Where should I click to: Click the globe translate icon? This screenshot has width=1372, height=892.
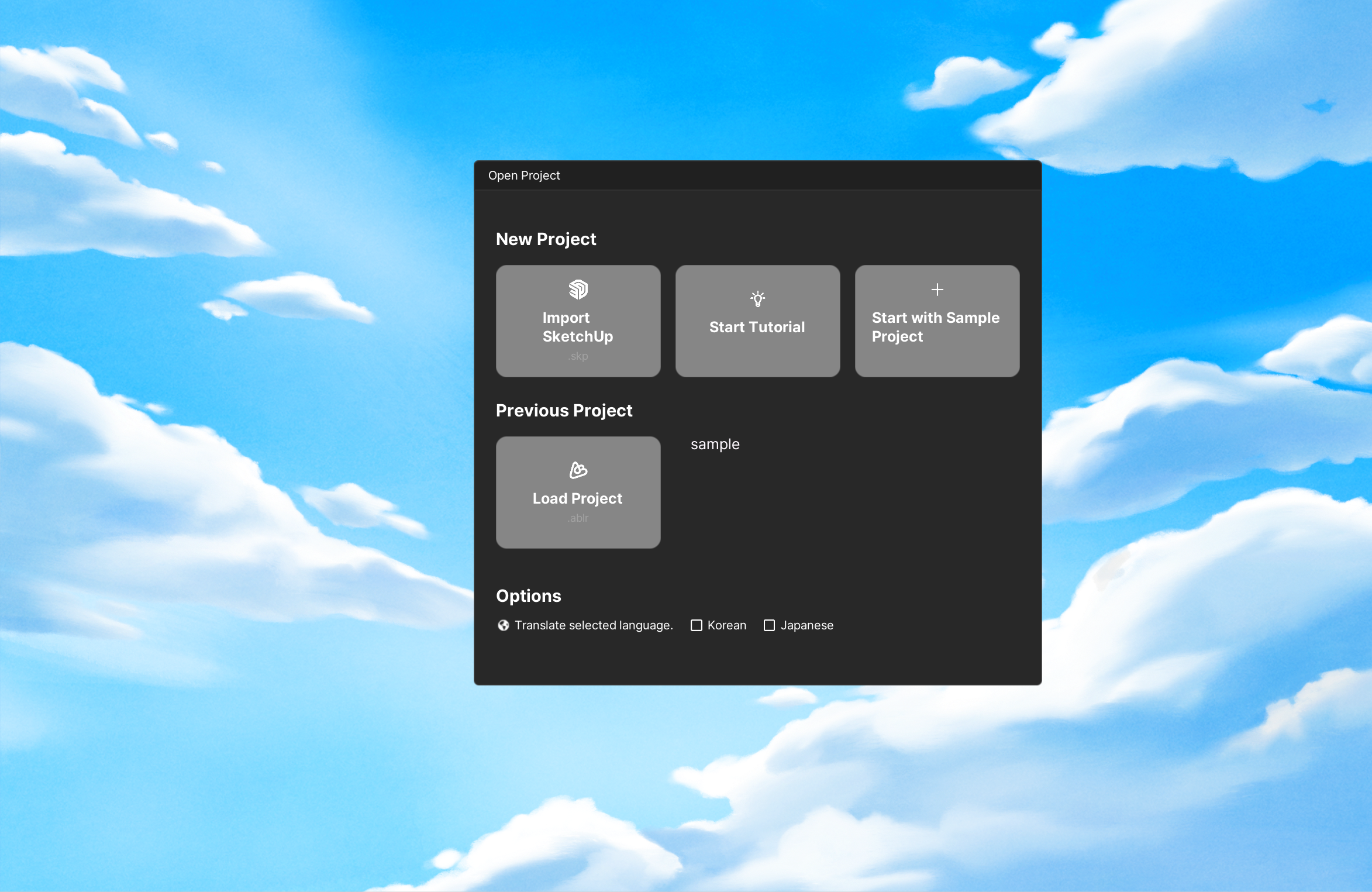click(503, 625)
